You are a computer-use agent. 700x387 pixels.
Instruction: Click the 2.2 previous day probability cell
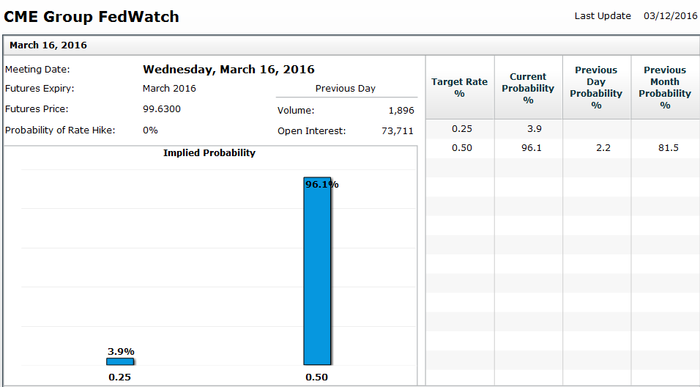[603, 148]
